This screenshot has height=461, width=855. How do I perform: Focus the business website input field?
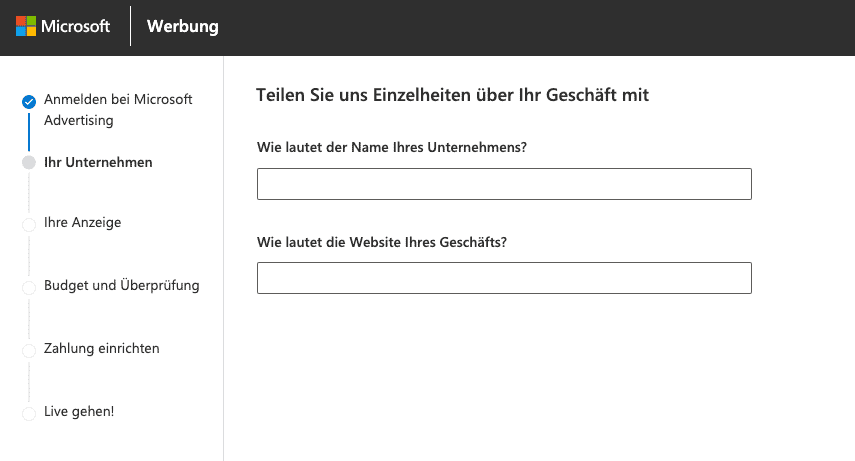pos(504,278)
